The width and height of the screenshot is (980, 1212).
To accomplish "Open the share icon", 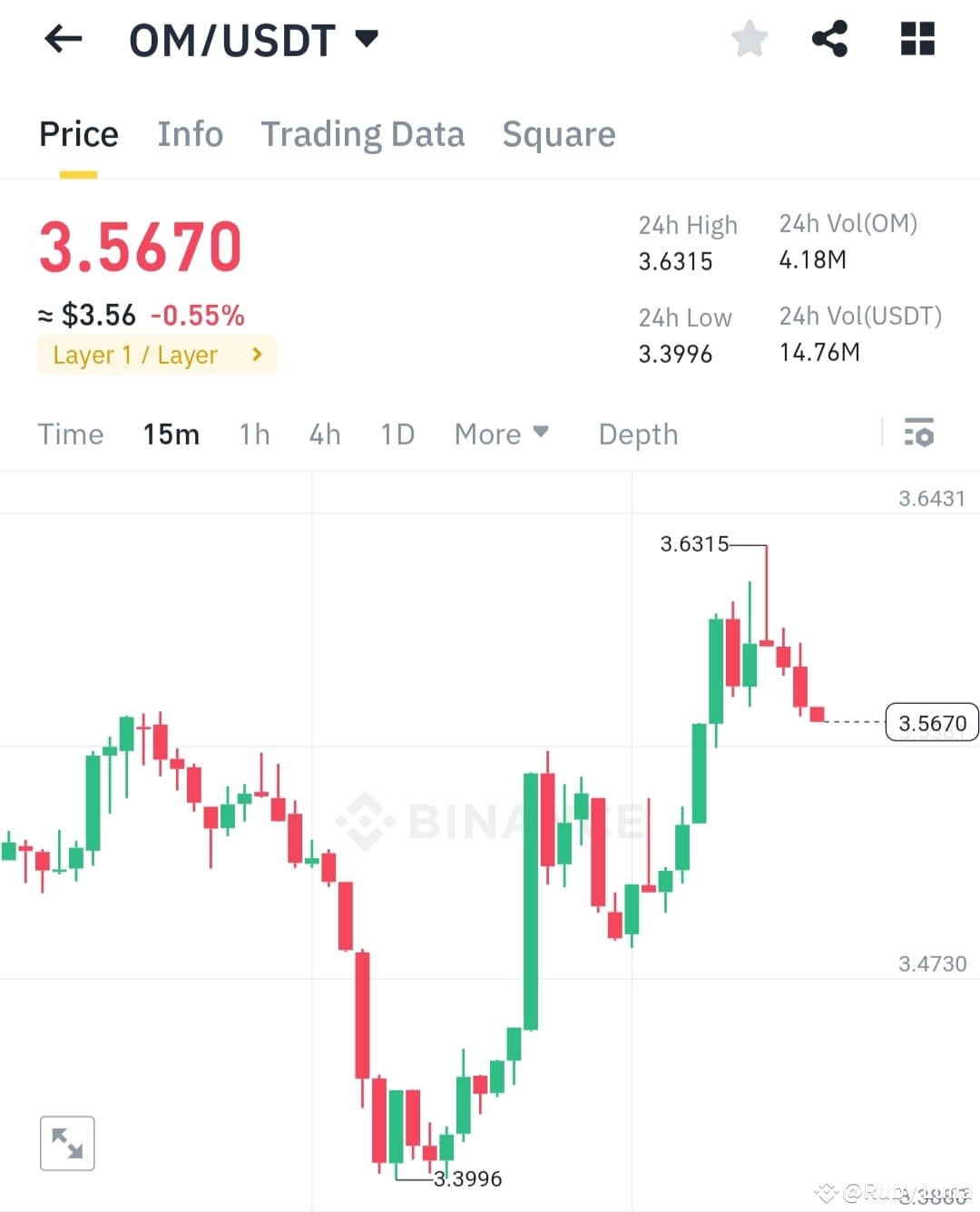I will tap(830, 38).
